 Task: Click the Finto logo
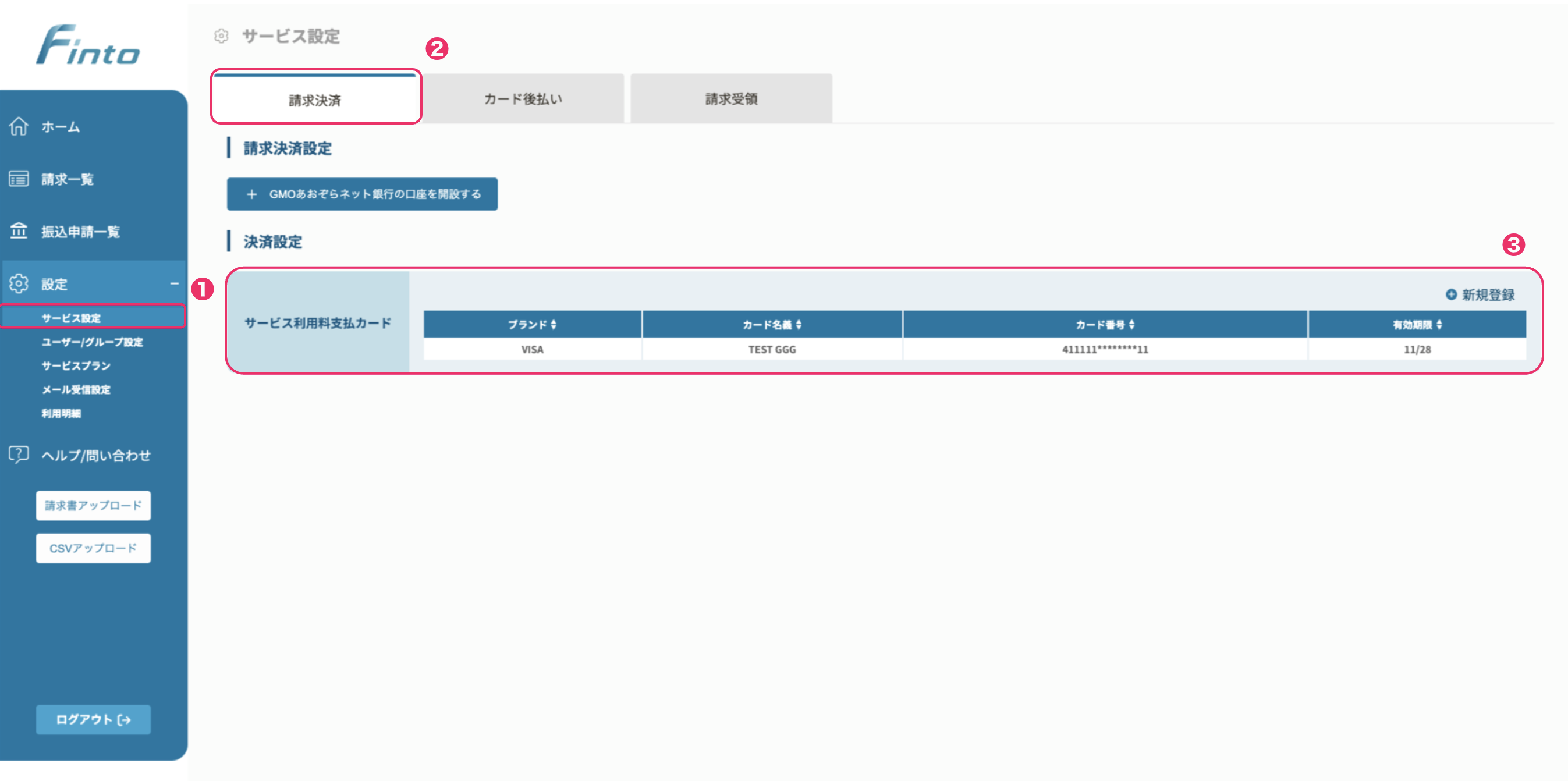tap(88, 45)
